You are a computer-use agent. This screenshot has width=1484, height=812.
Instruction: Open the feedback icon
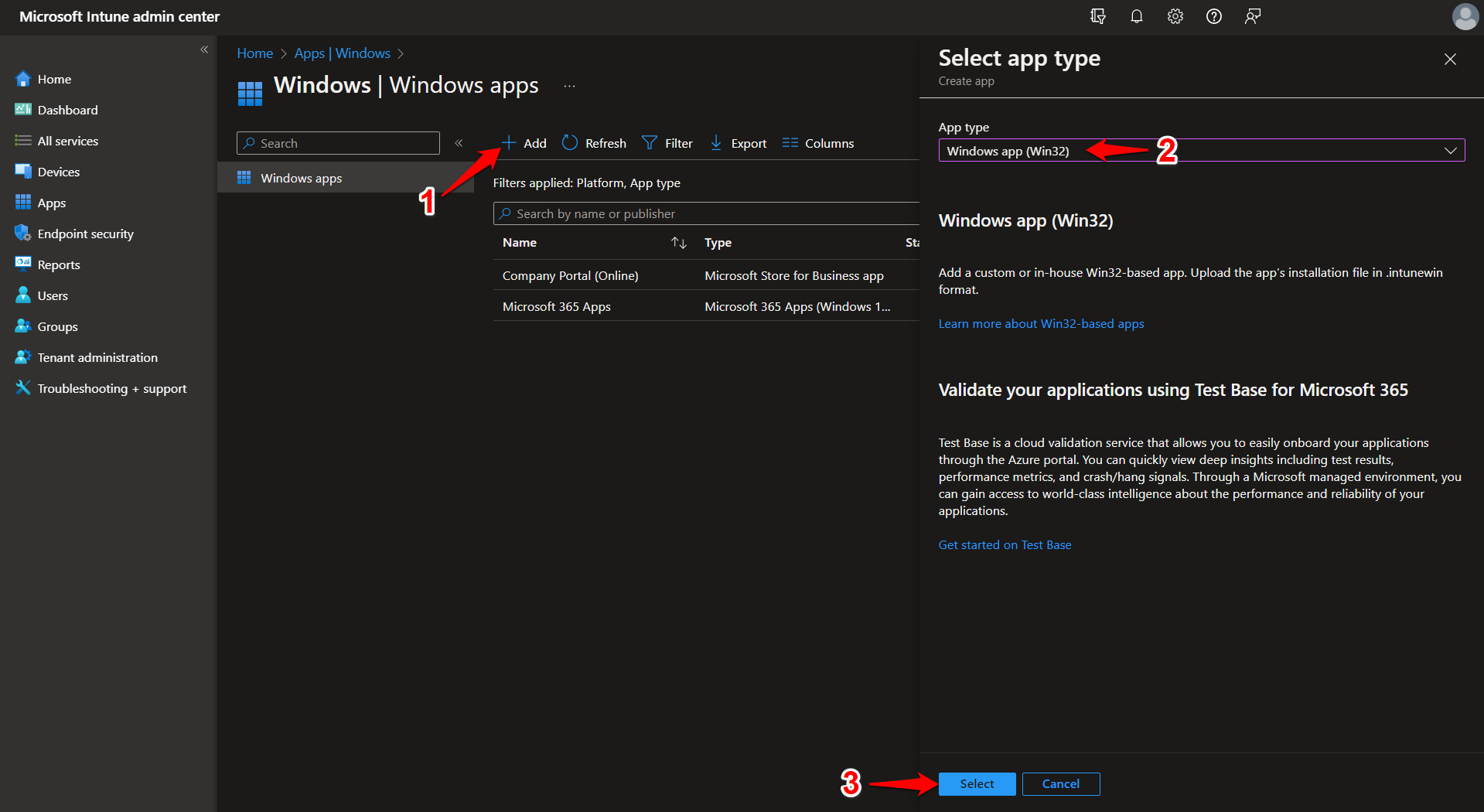[x=1253, y=16]
